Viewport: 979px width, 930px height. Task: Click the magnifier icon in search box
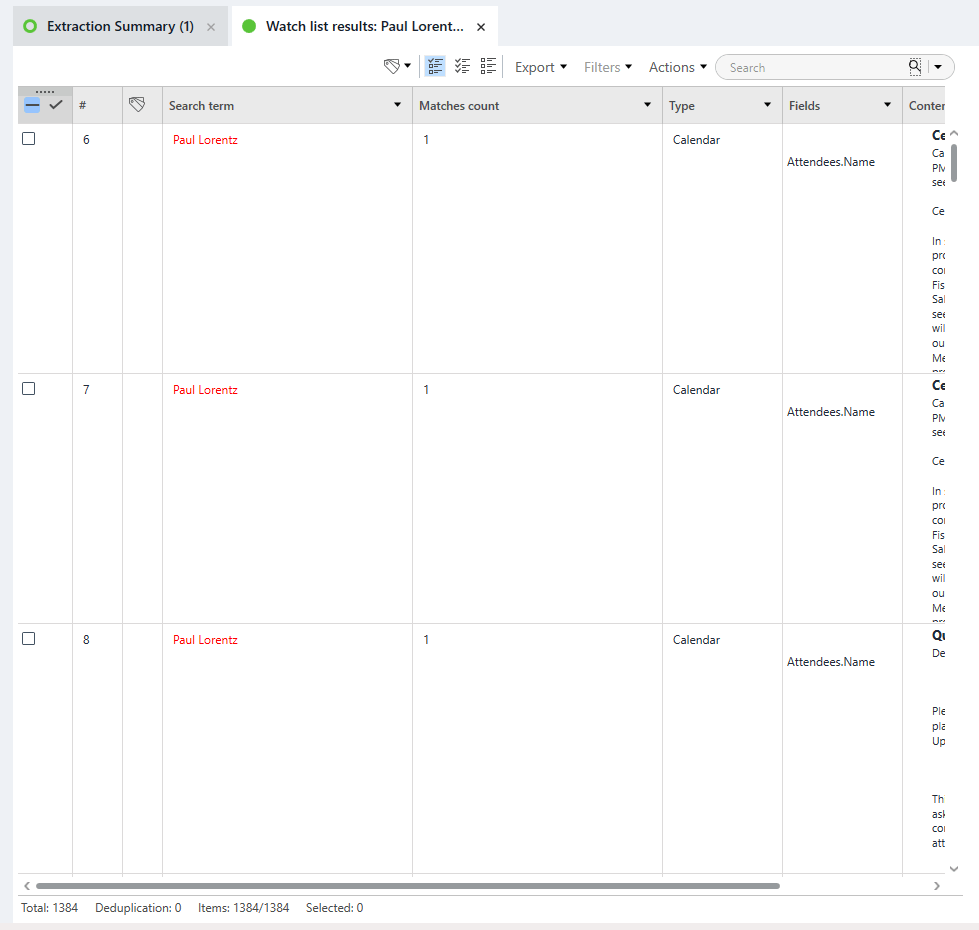tap(914, 67)
